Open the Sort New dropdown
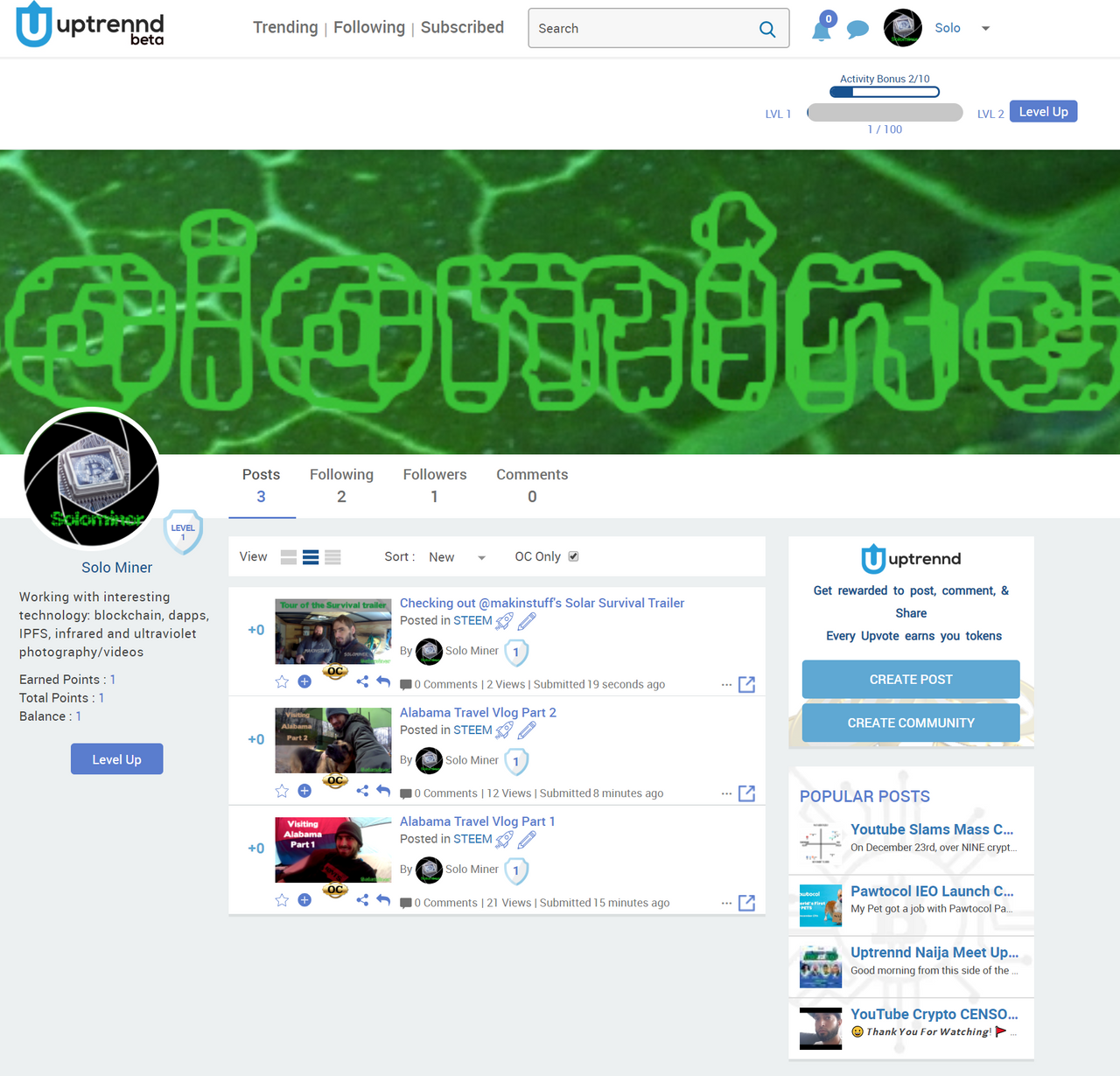Image resolution: width=1120 pixels, height=1076 pixels. coord(457,557)
